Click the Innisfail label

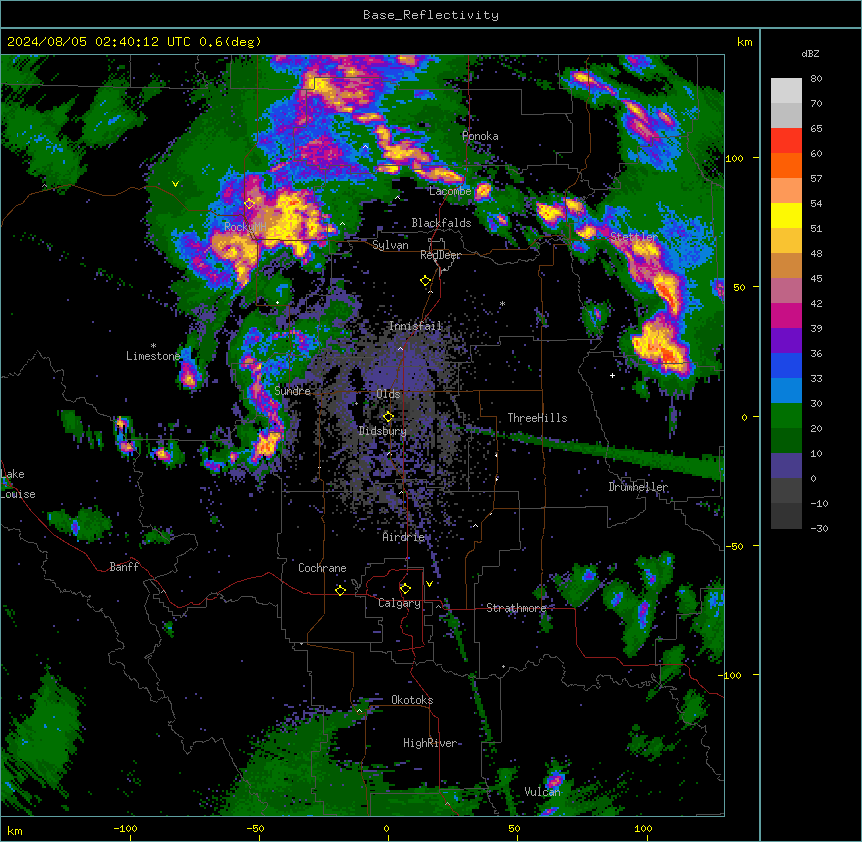(x=415, y=326)
